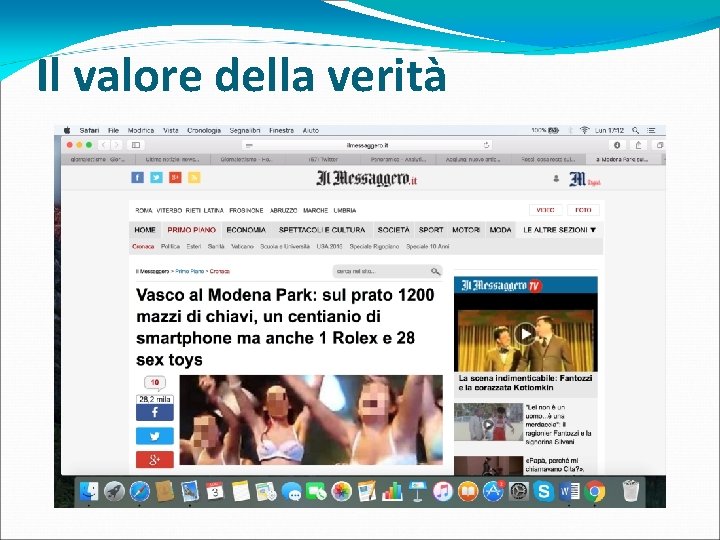The height and width of the screenshot is (540, 720).
Task: Open the SPETTACOLI E CULTURA section
Action: click(x=322, y=230)
